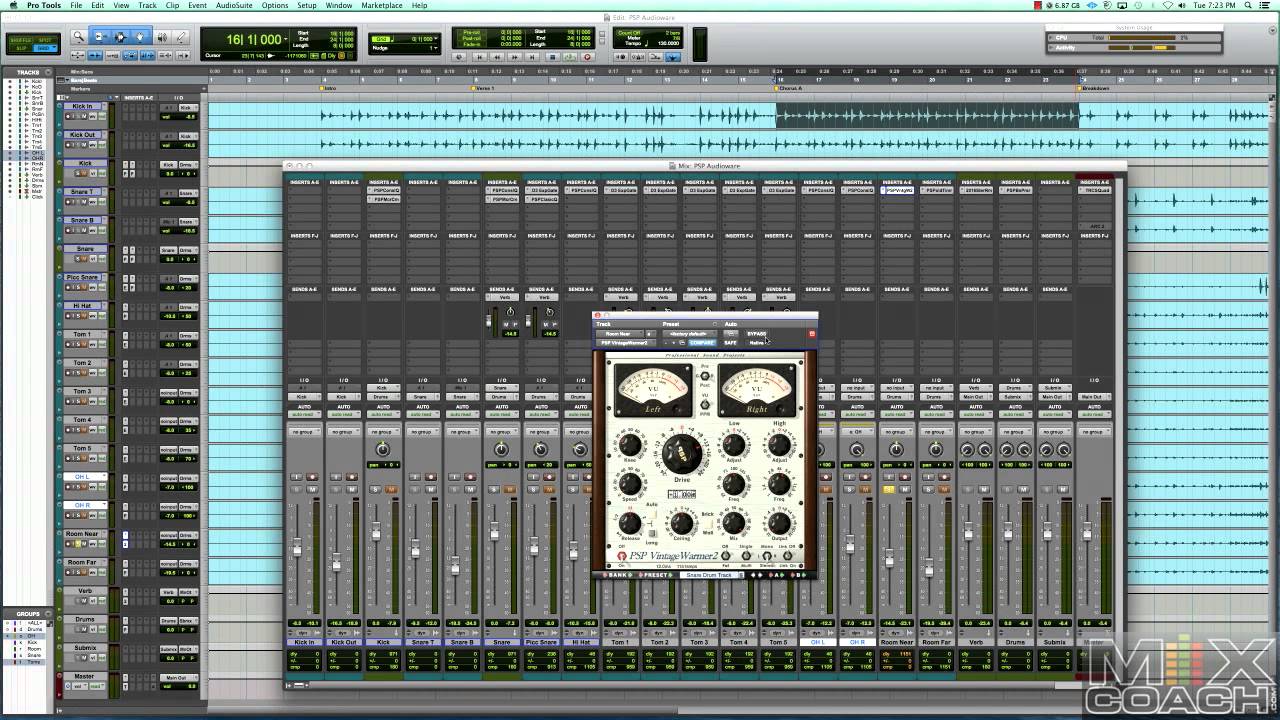1280x720 pixels.
Task: Click the Speed knob on VintageWarmer
Action: pos(629,483)
